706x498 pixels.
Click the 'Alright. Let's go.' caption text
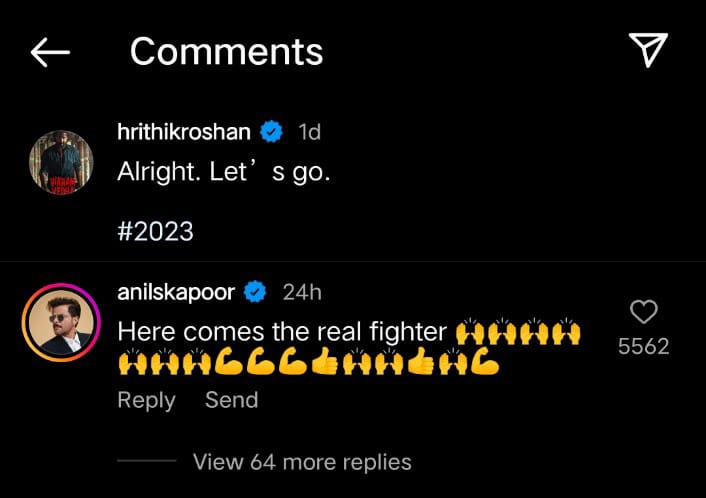pos(224,173)
